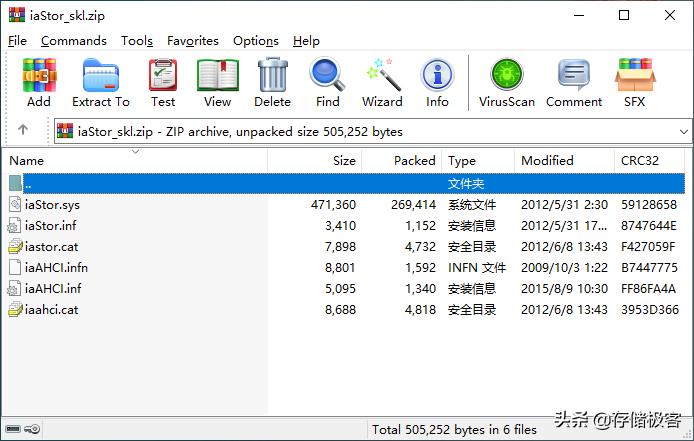Sort by the Modified column header

[564, 160]
